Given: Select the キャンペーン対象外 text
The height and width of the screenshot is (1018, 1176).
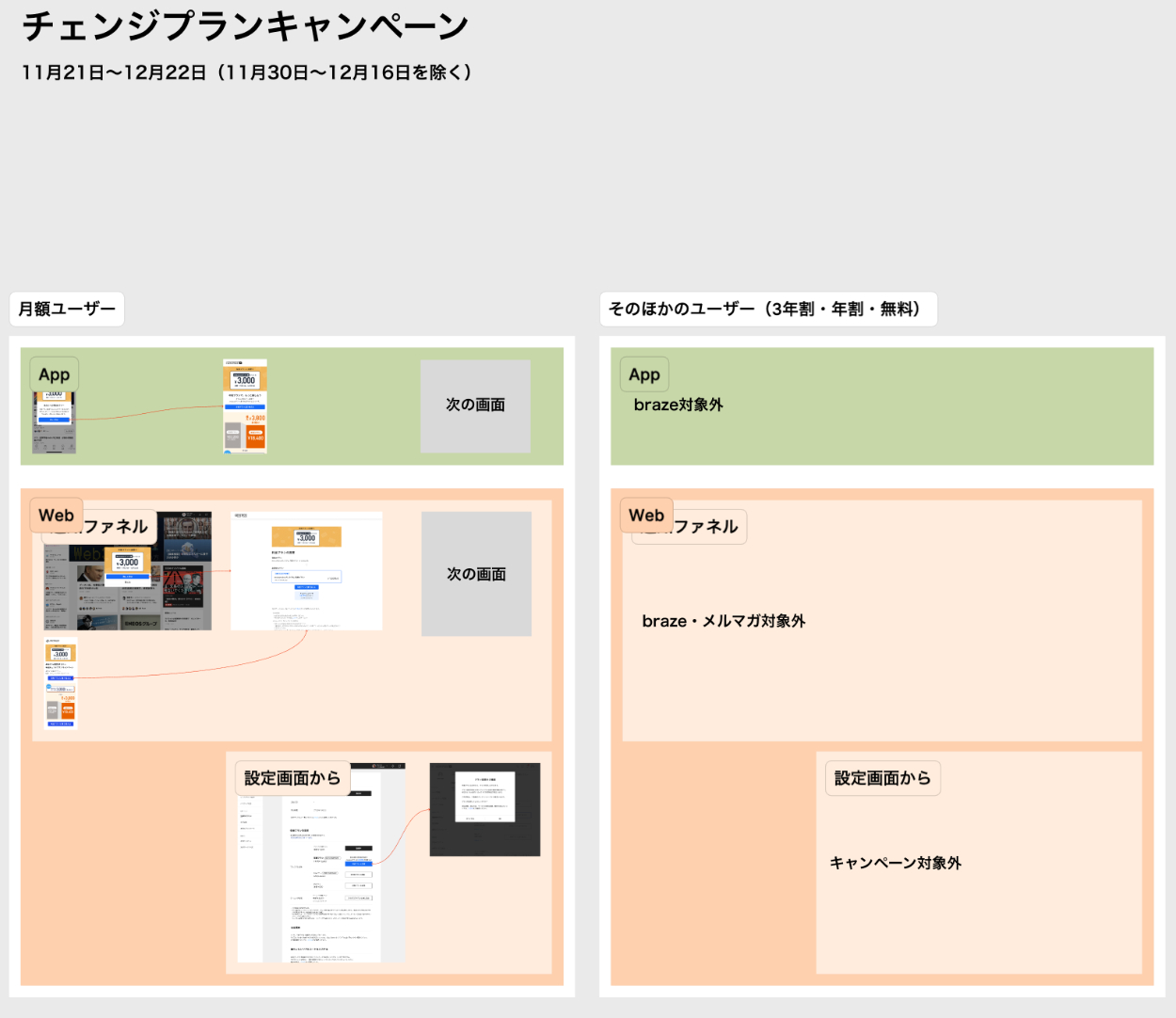Looking at the screenshot, I should [895, 863].
